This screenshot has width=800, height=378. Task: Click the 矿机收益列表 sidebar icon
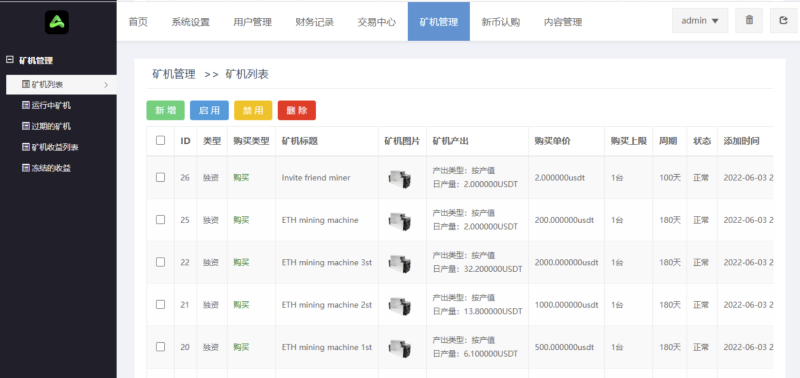(x=26, y=147)
